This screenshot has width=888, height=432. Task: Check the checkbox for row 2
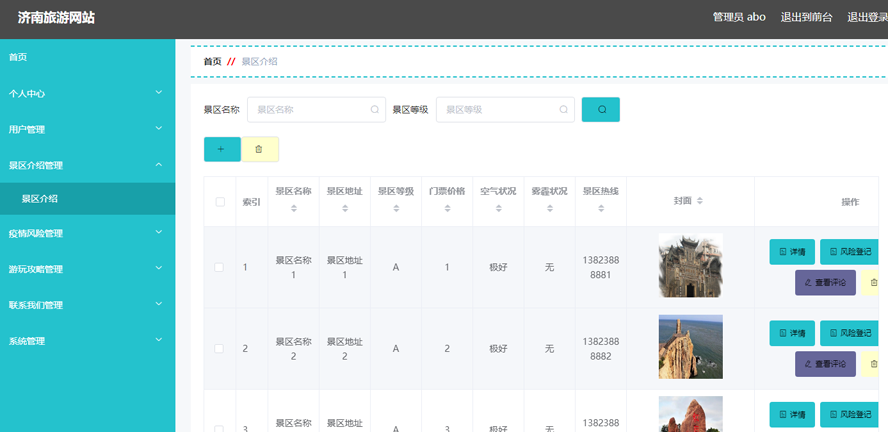click(220, 348)
